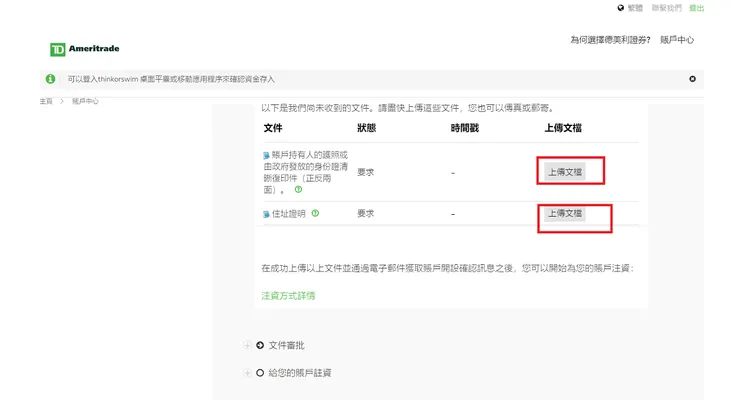Click the globe language icon
740x400 pixels.
click(621, 8)
